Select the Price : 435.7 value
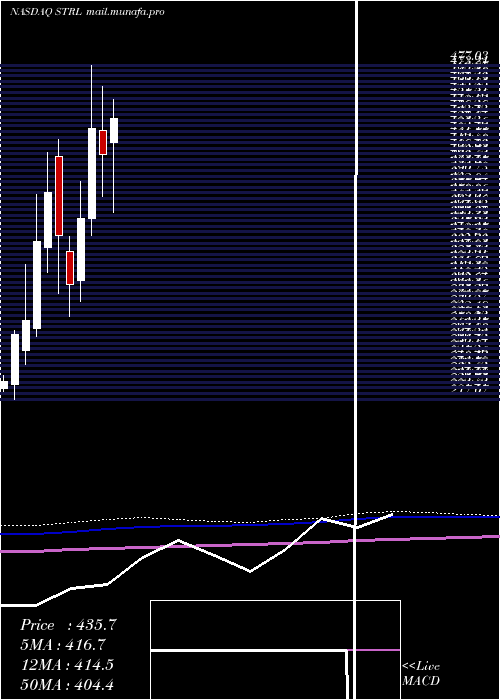This screenshot has width=500, height=700. point(68,625)
